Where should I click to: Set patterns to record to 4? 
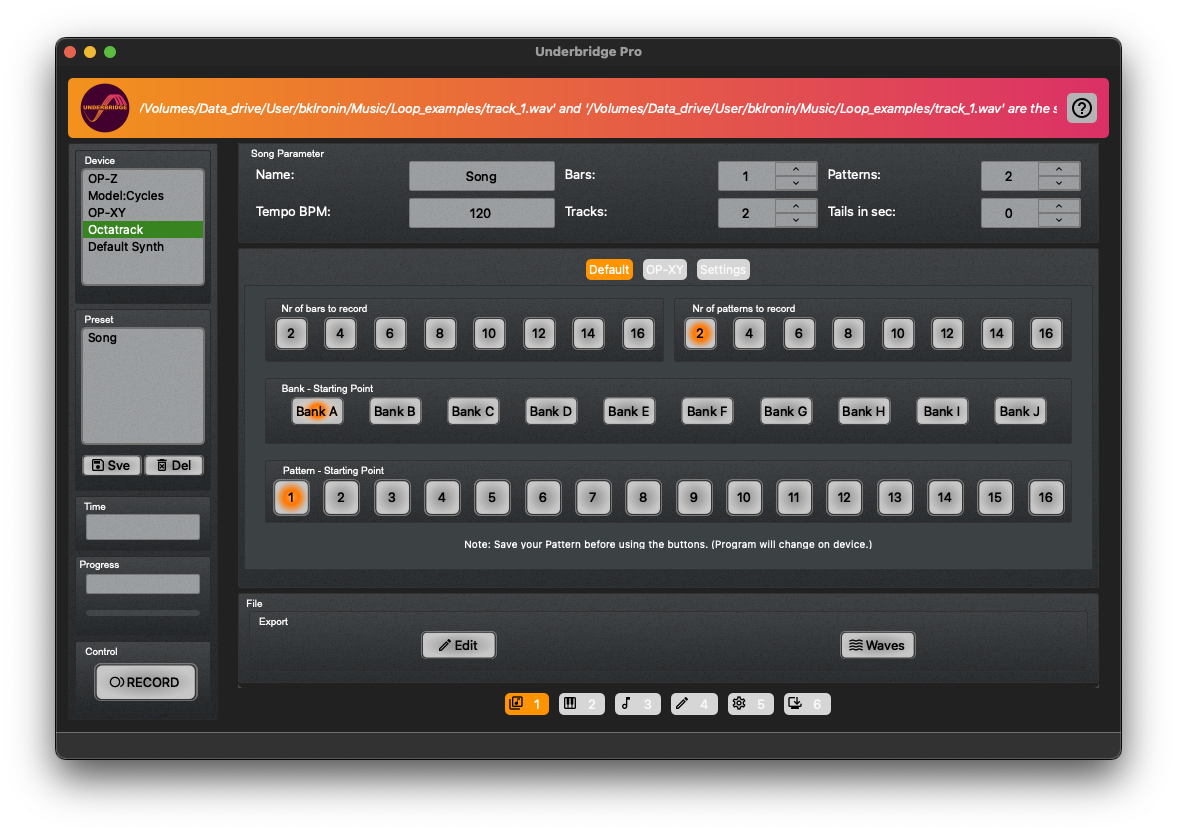tap(749, 333)
